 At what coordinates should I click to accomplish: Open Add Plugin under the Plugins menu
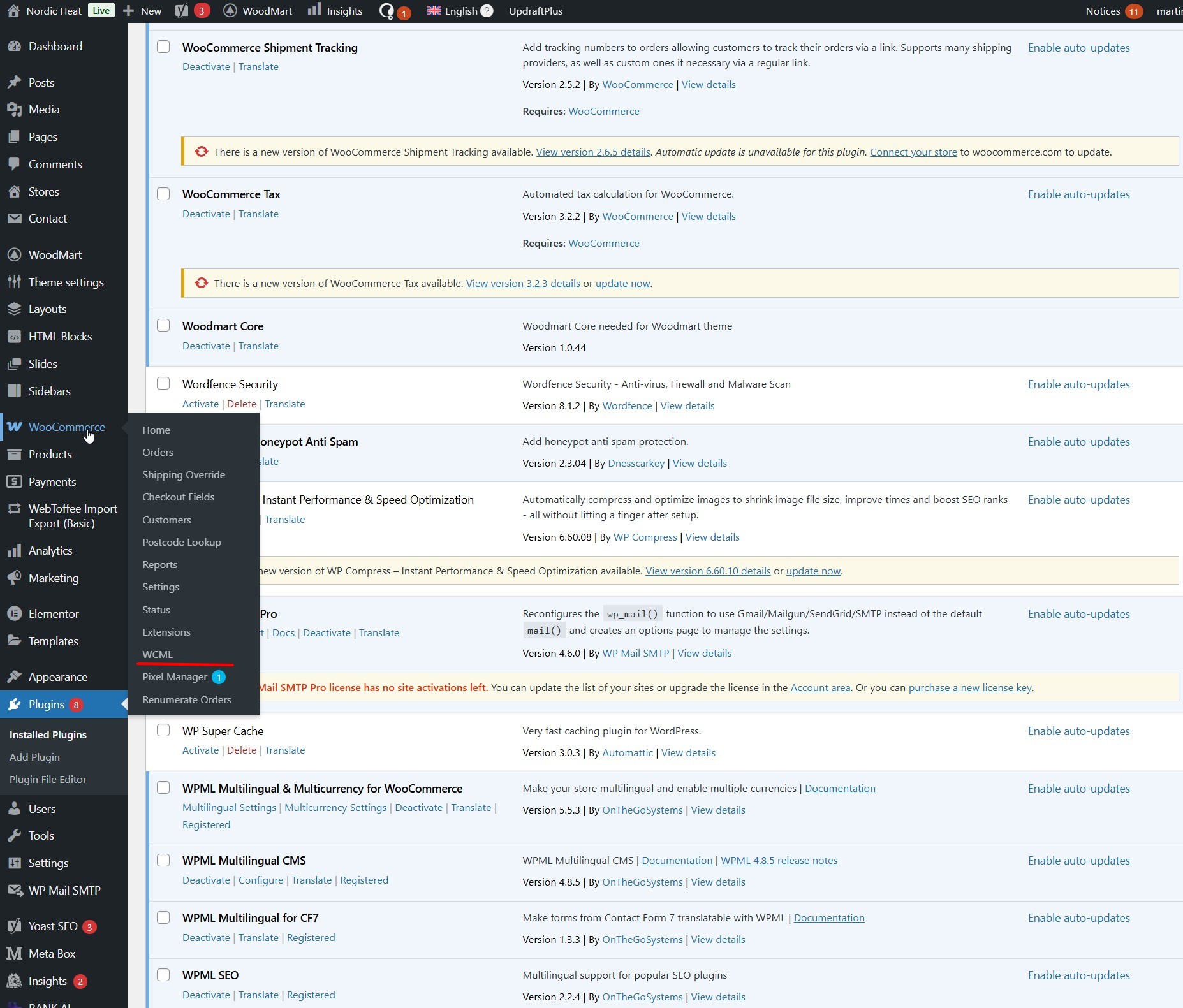(x=34, y=757)
